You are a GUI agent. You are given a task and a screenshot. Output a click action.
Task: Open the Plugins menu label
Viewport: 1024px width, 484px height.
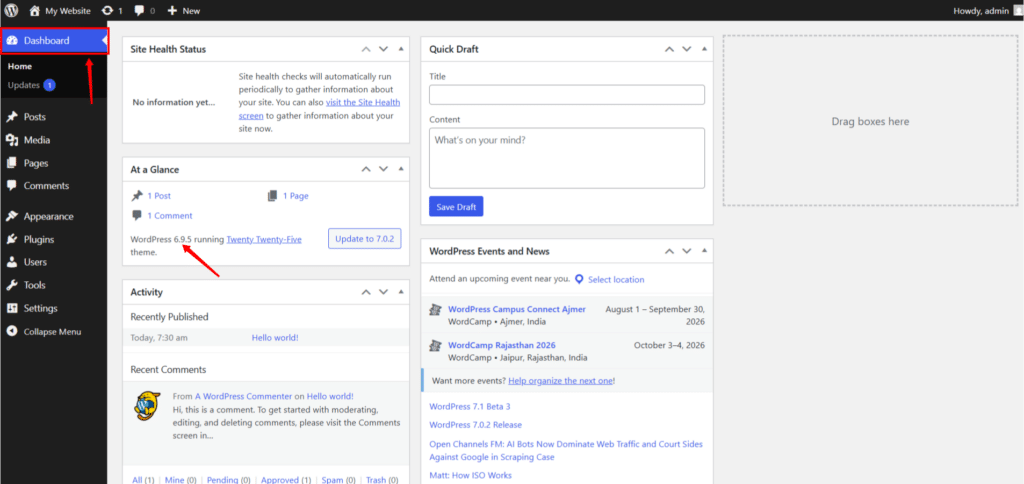coord(39,239)
